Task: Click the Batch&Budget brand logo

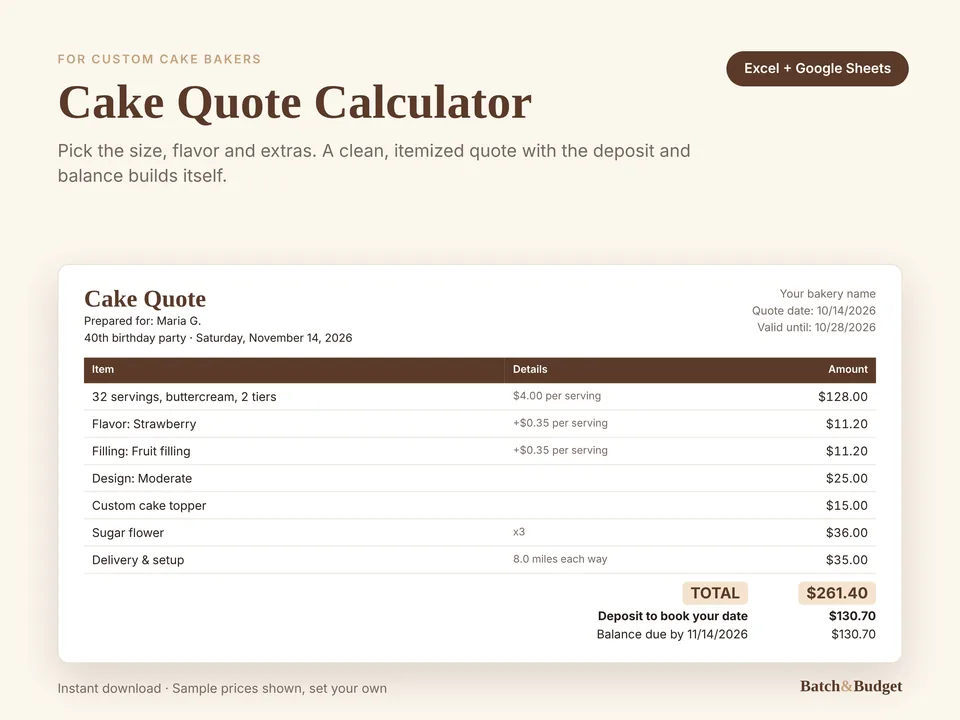Action: pos(851,686)
